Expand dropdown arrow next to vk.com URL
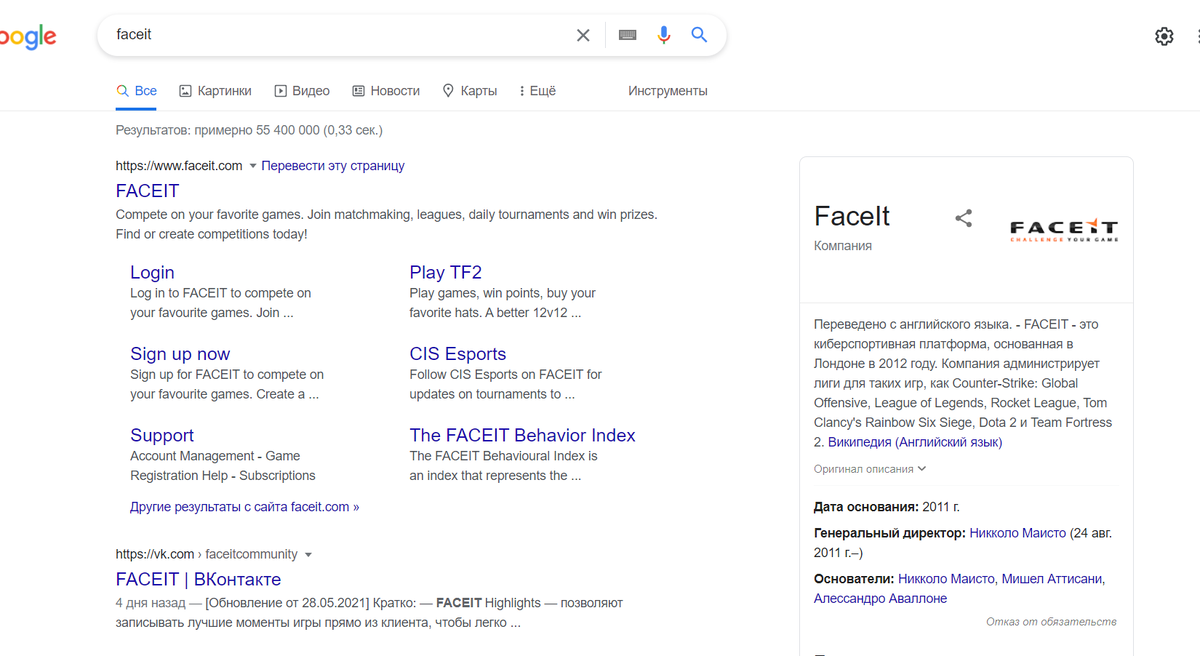 pos(308,555)
